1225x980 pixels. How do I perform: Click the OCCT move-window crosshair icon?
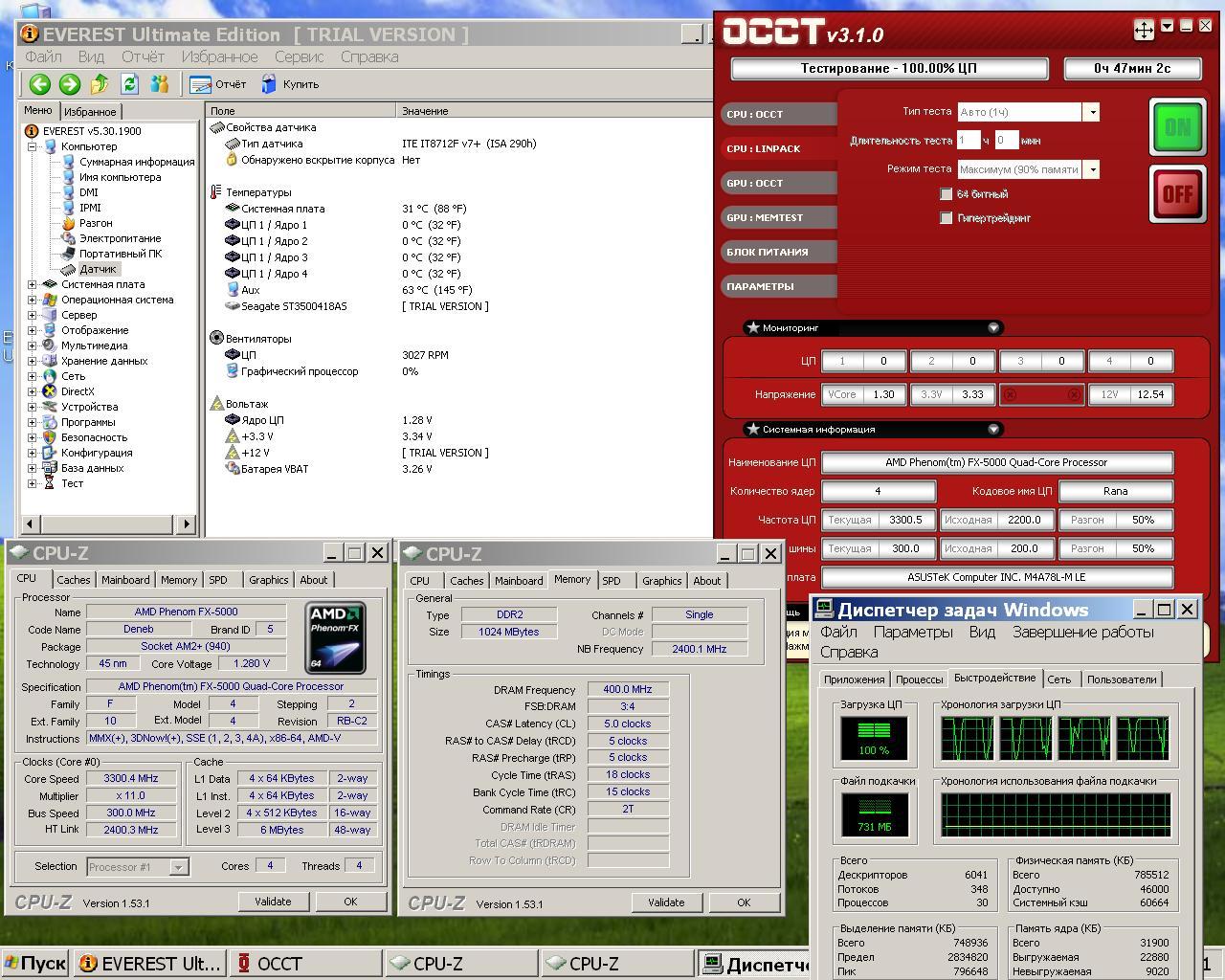(x=1144, y=30)
